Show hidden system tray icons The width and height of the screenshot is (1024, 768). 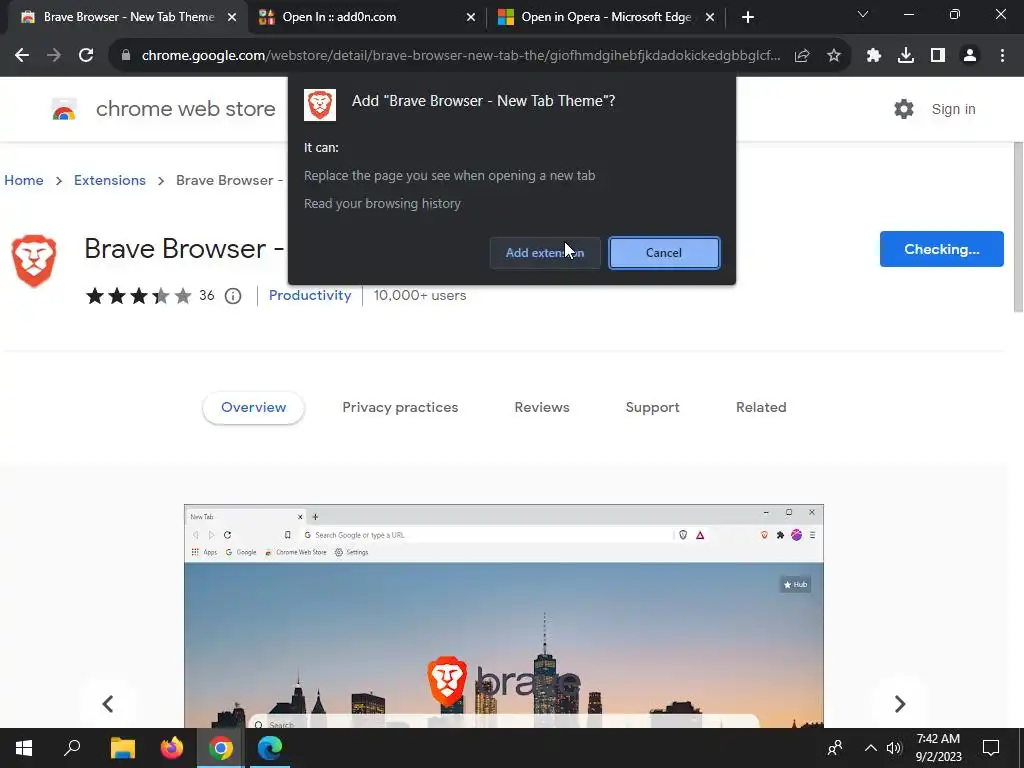point(871,748)
